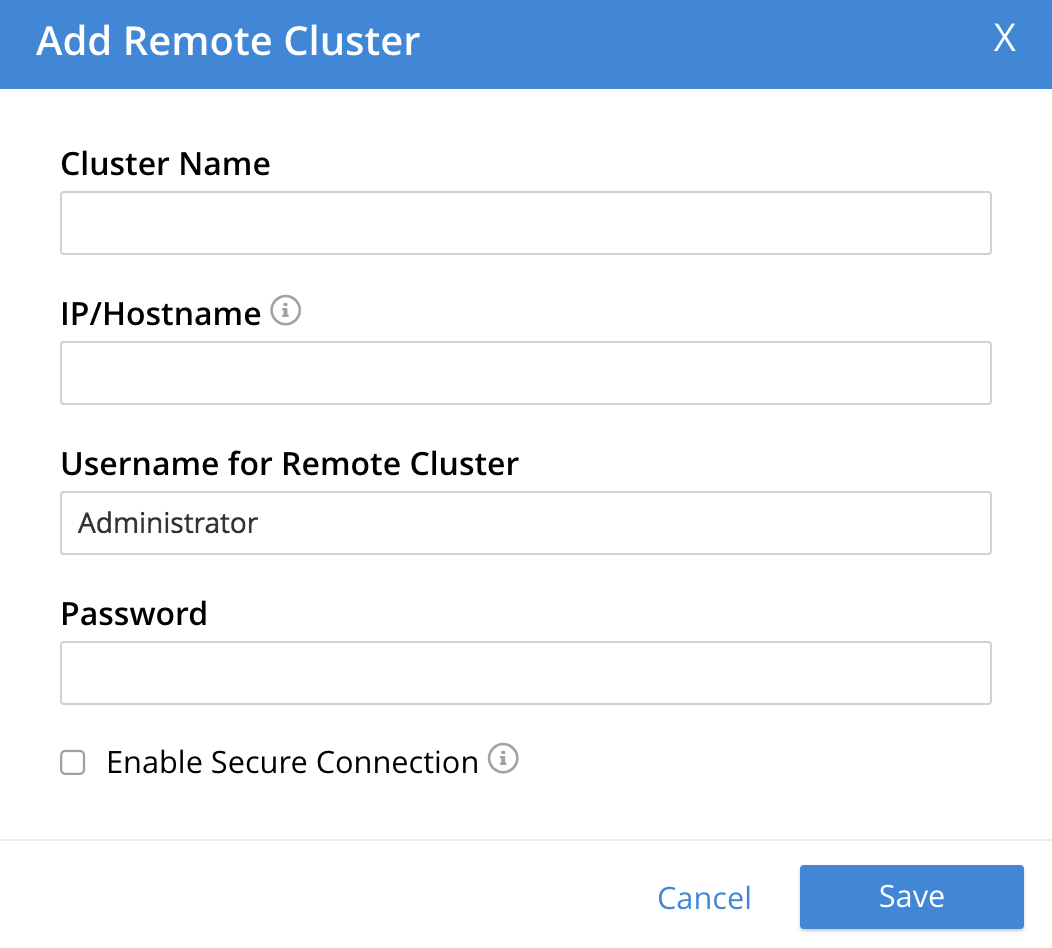Click Cancel to dismiss the dialog
This screenshot has height=948, width=1052.
tap(704, 897)
